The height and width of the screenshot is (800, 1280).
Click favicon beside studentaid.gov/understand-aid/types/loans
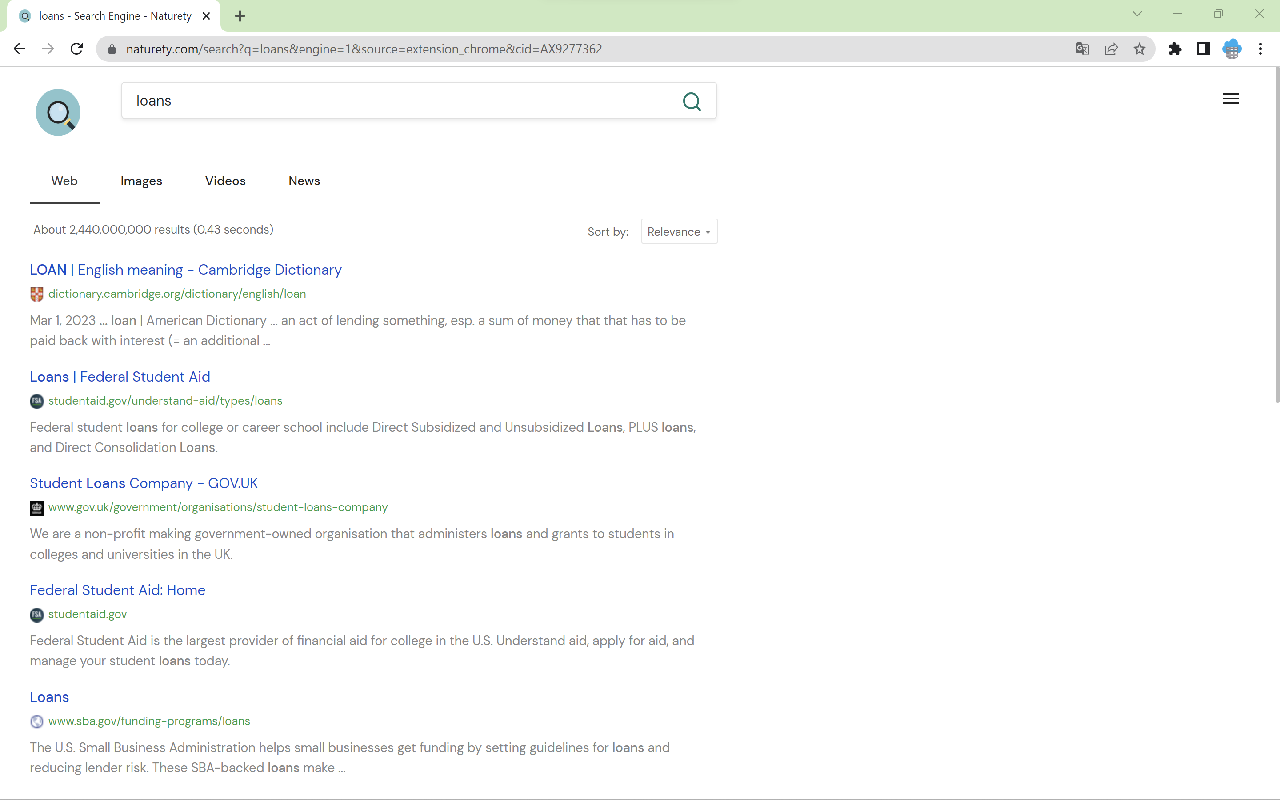37,401
